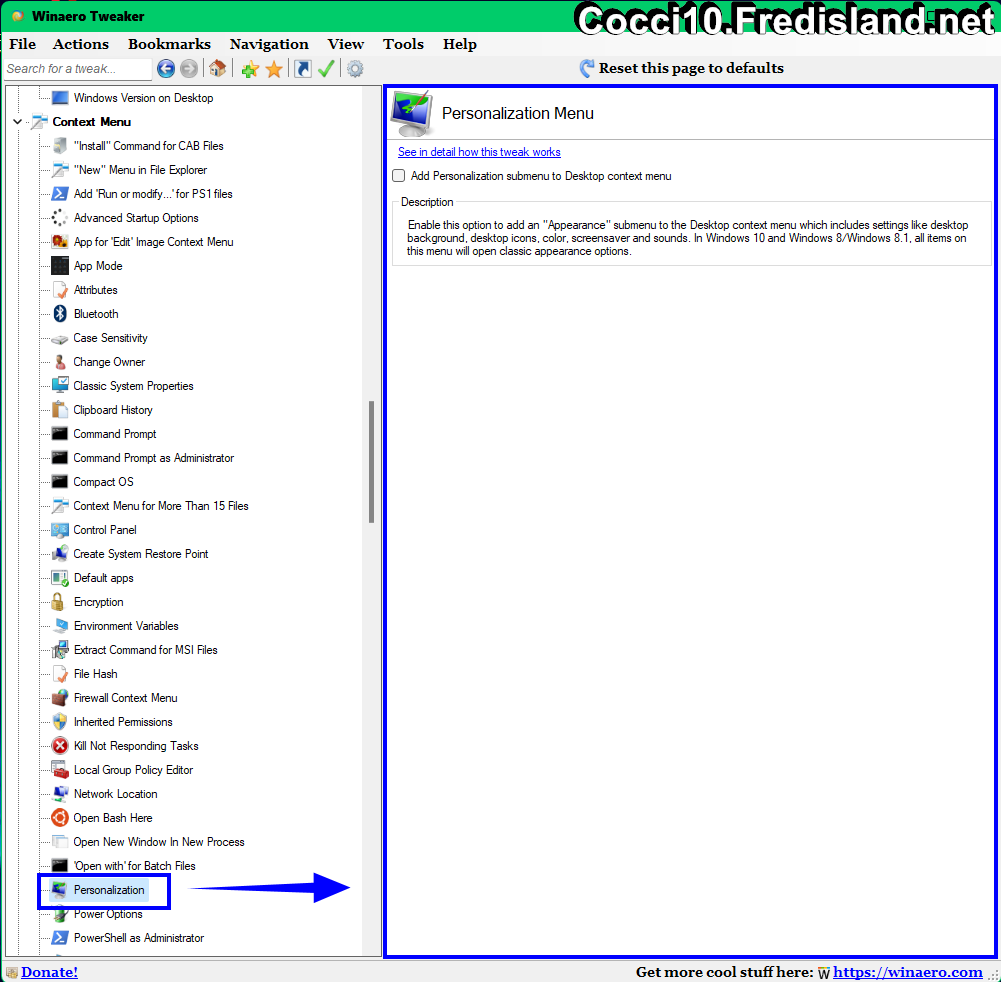Click the Donate! link

pos(49,972)
